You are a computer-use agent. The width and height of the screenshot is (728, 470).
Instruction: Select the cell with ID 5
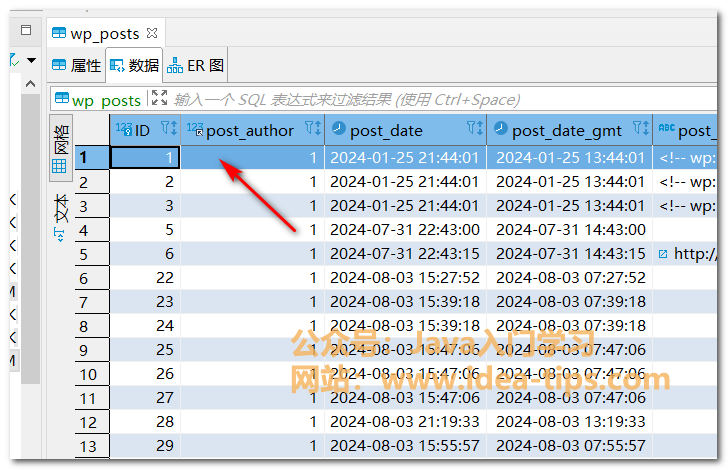[x=145, y=230]
